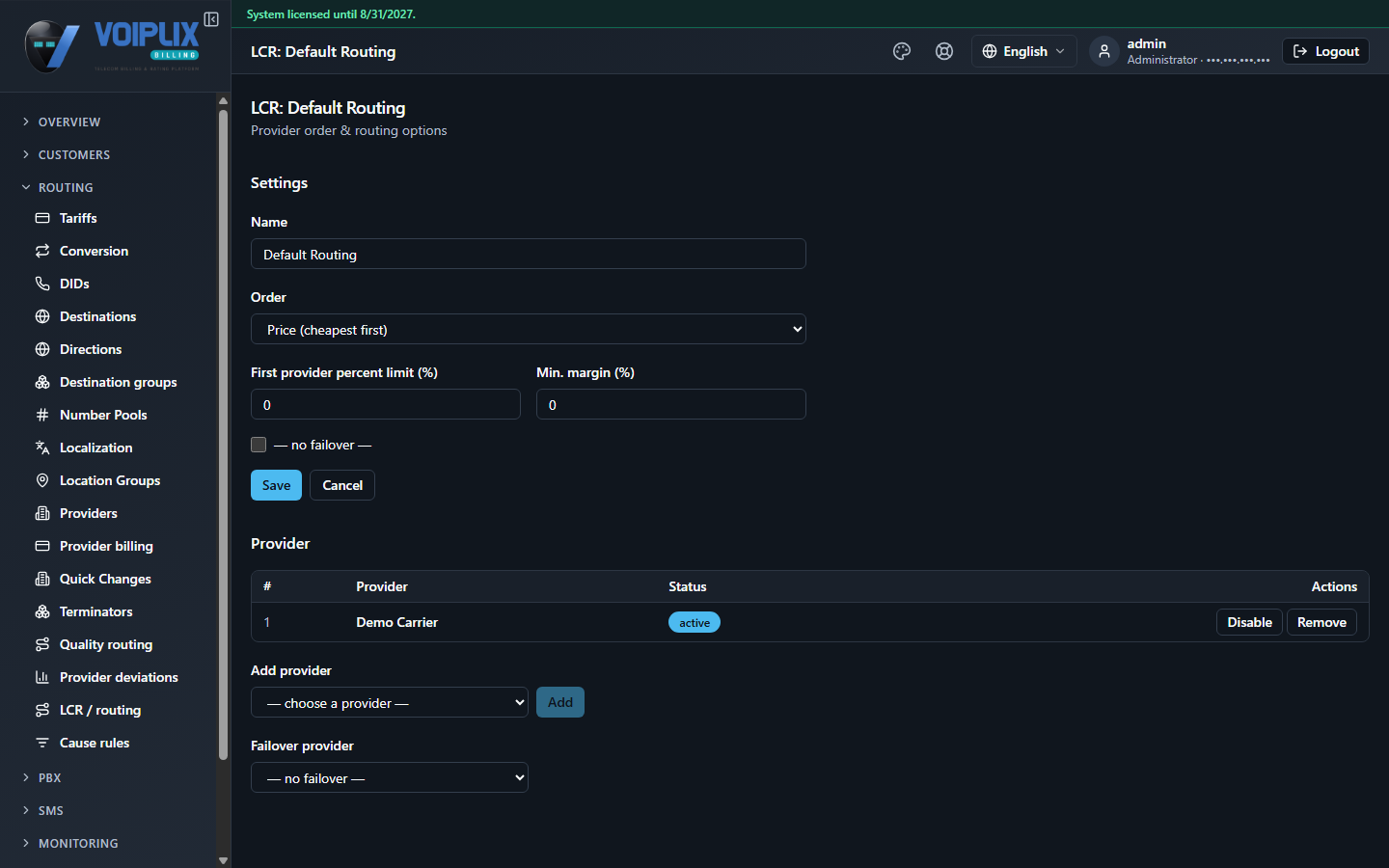Open the English language selector

coord(1023,51)
